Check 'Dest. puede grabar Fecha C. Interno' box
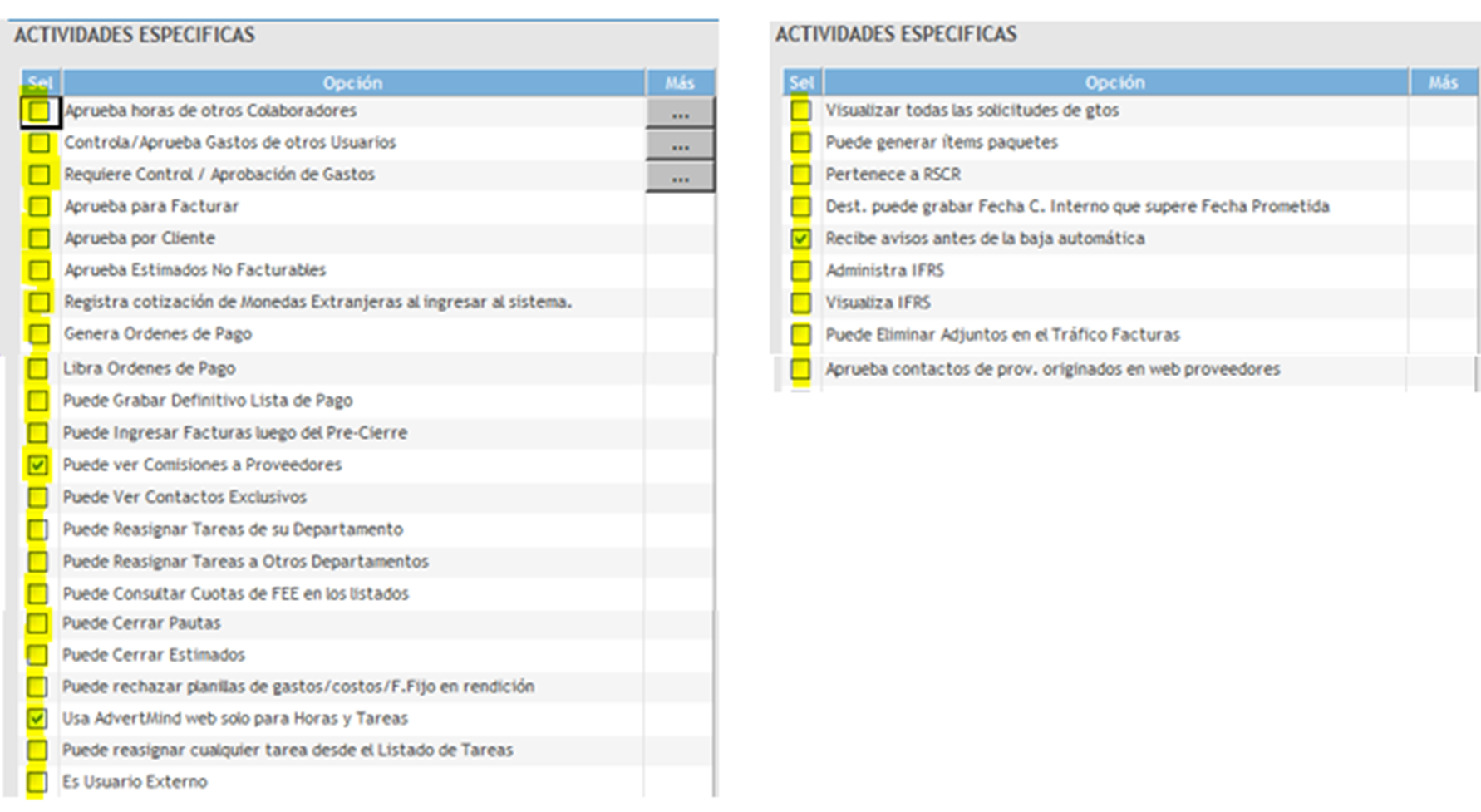Screen dimensions: 1481x812 point(800,206)
